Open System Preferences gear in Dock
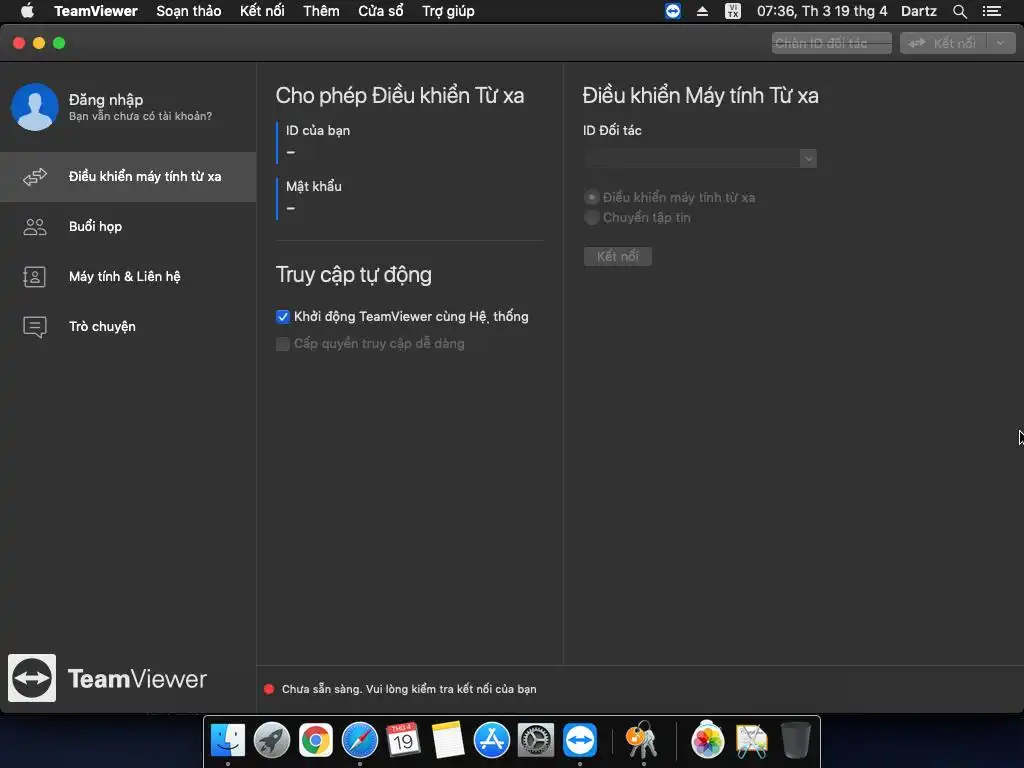 pyautogui.click(x=536, y=741)
